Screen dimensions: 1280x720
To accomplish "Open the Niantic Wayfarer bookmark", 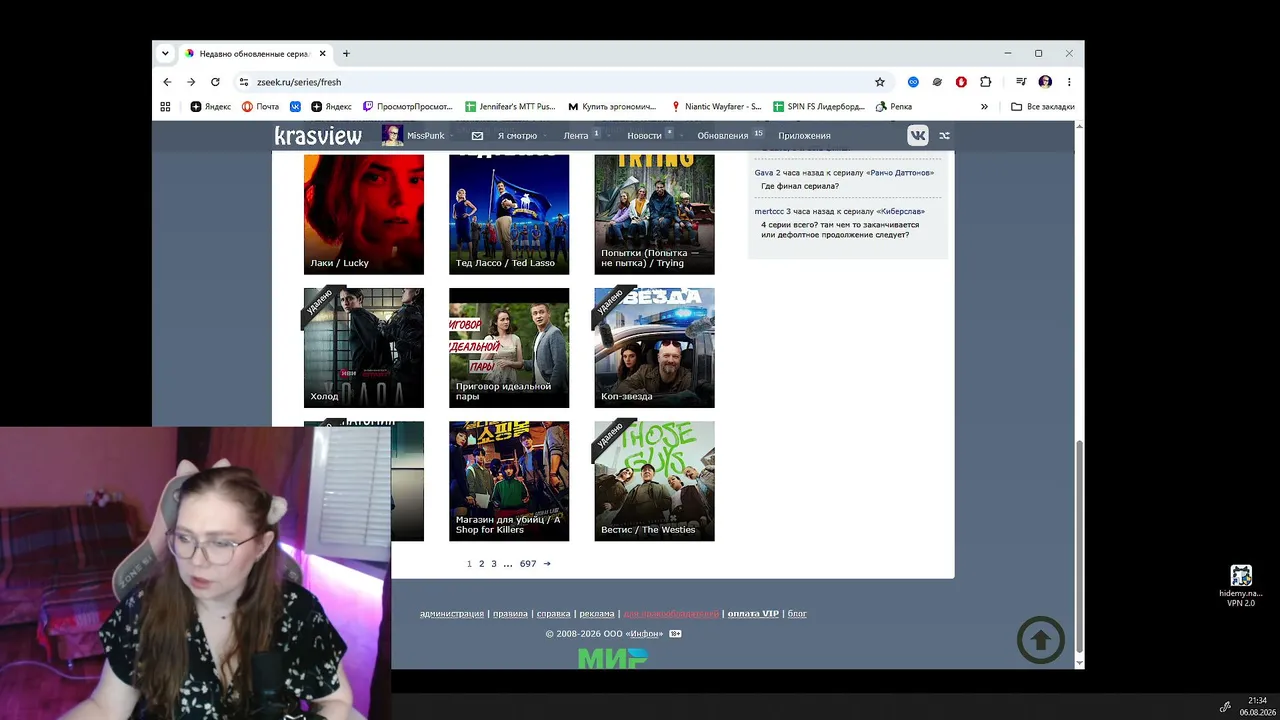I will 716,106.
